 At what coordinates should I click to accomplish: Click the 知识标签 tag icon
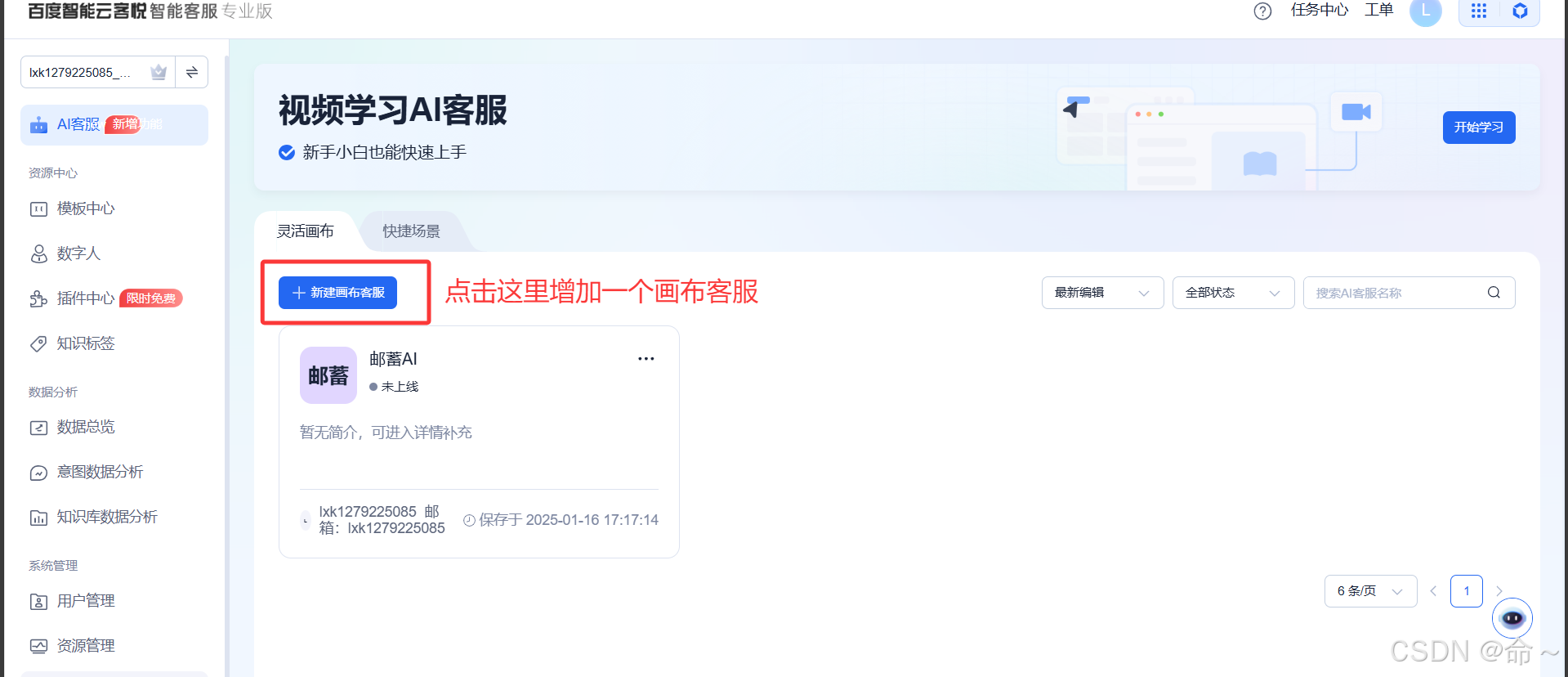point(38,344)
